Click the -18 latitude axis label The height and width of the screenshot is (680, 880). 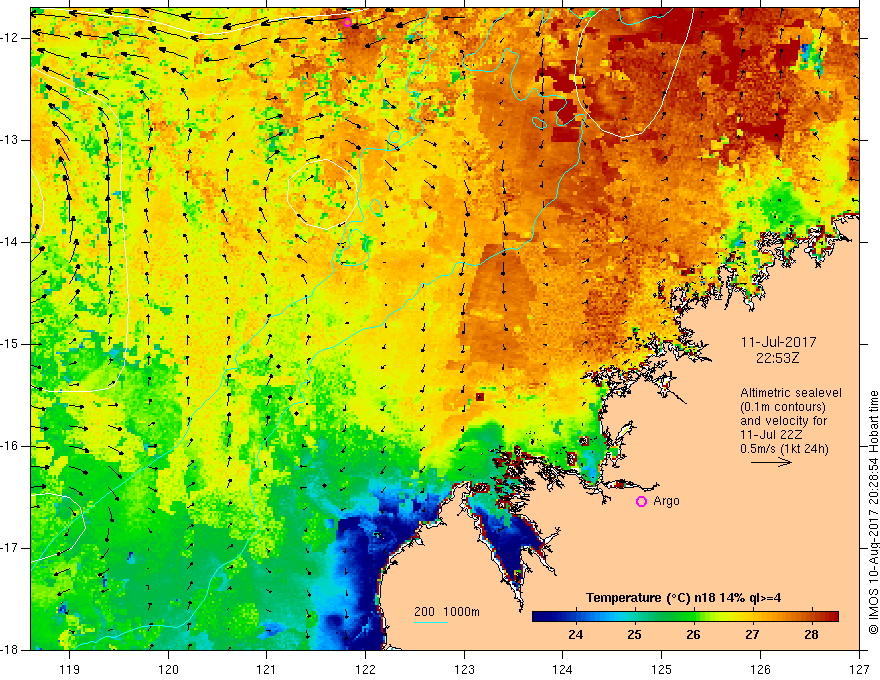click(x=10, y=650)
